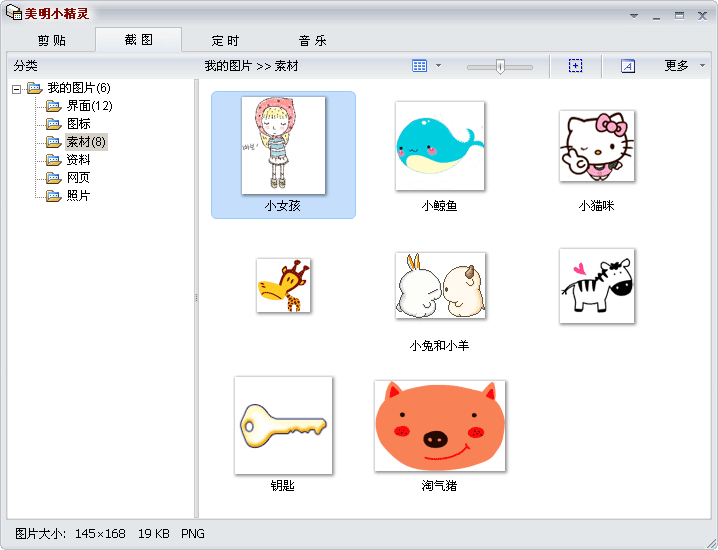This screenshot has width=718, height=550.
Task: Switch to the 截图 tab
Action: [138, 40]
